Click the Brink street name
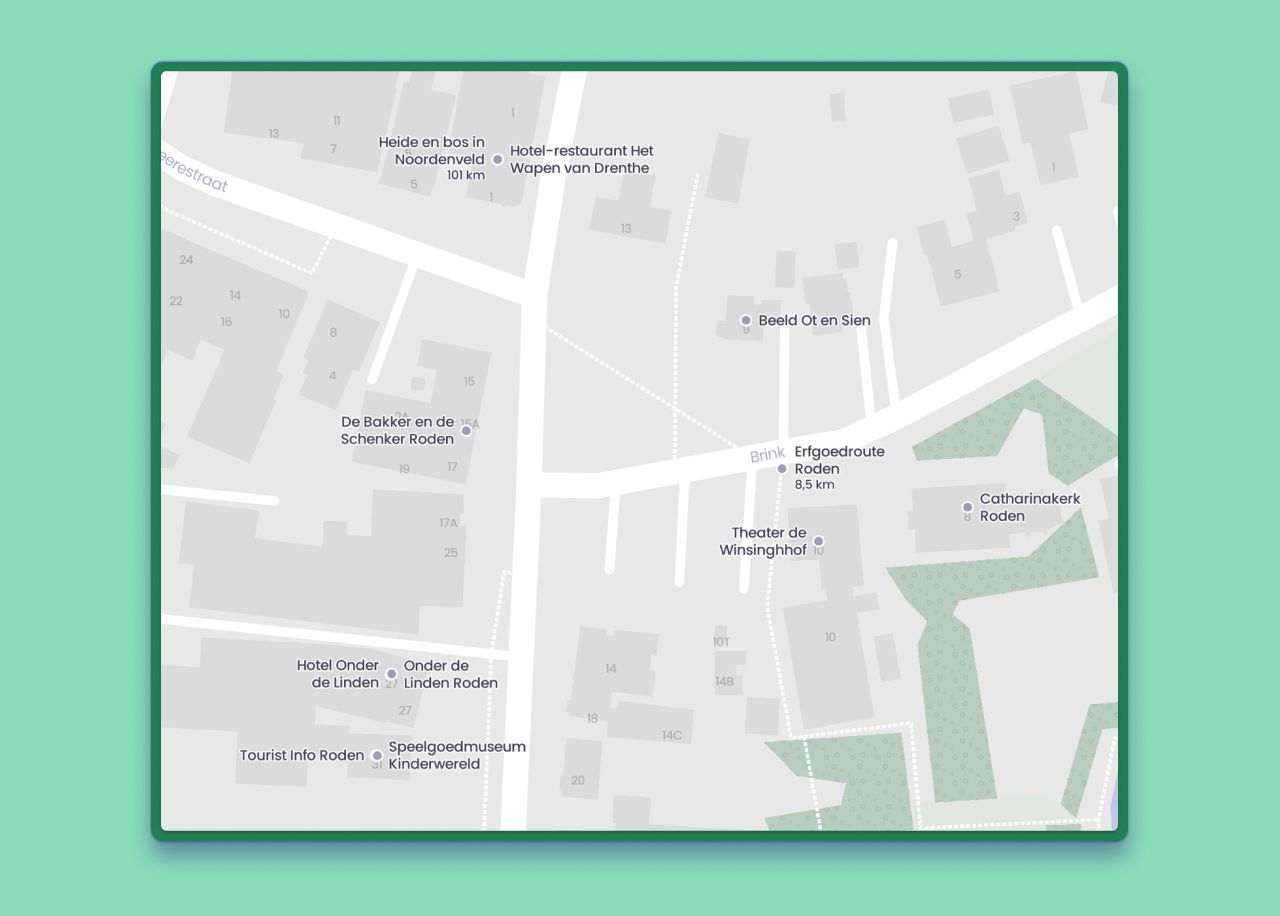Viewport: 1280px width, 916px height. tap(767, 456)
